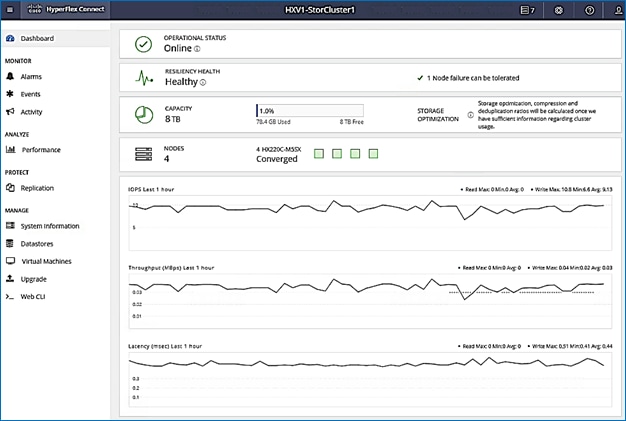Click the Web CLI prompt icon
Image resolution: width=626 pixels, height=421 pixels.
10,296
